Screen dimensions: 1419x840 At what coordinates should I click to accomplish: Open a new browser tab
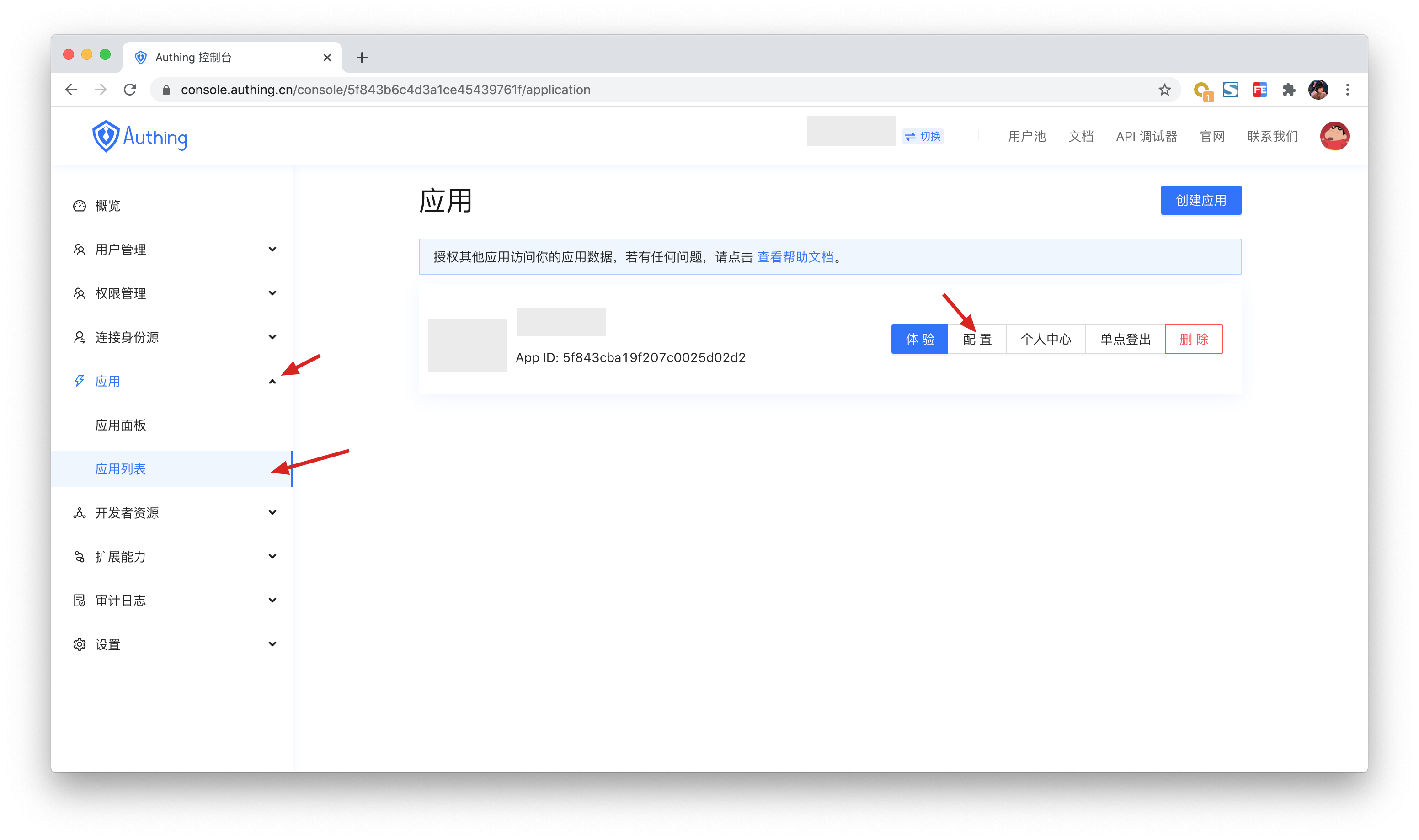pos(362,58)
